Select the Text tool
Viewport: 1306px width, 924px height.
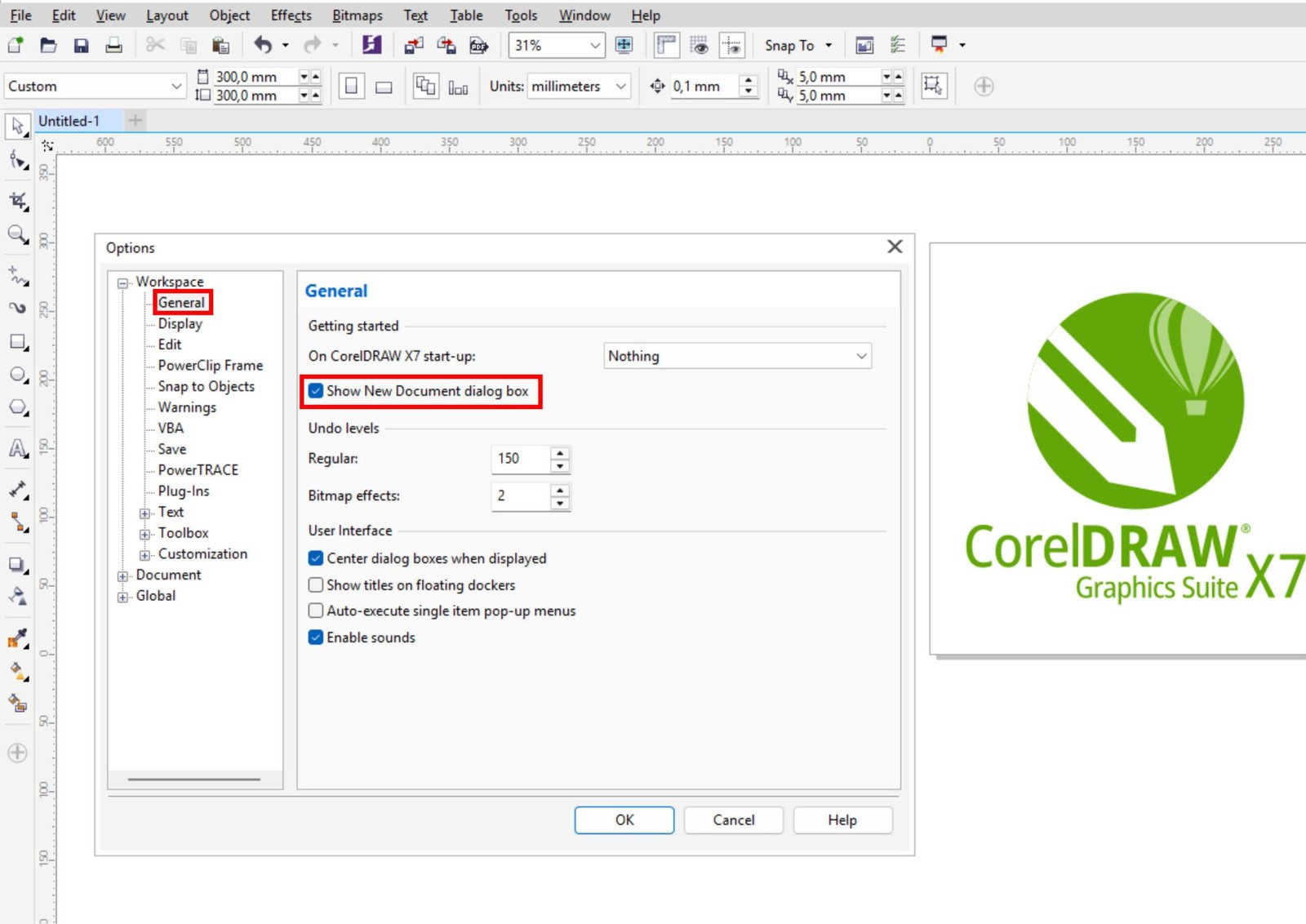(16, 447)
